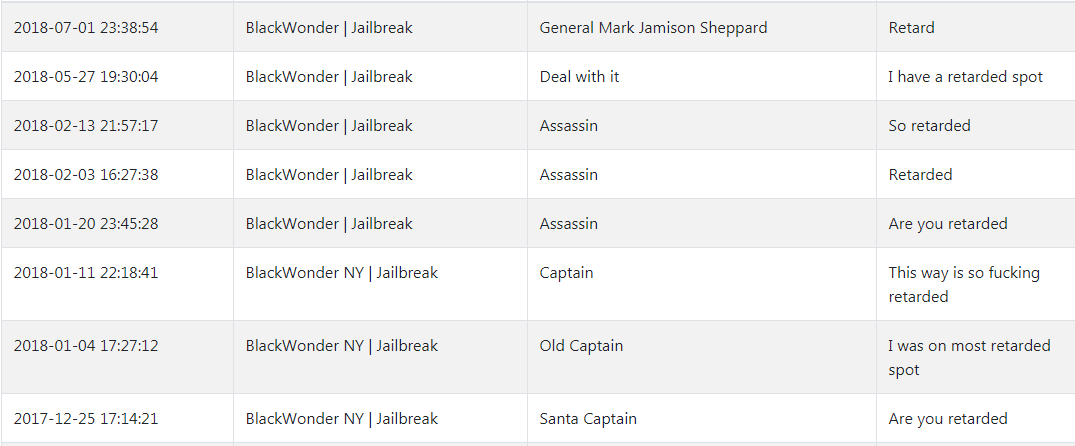
Task: Click the Assassin name in the 2018-01-20 row
Action: coord(568,224)
